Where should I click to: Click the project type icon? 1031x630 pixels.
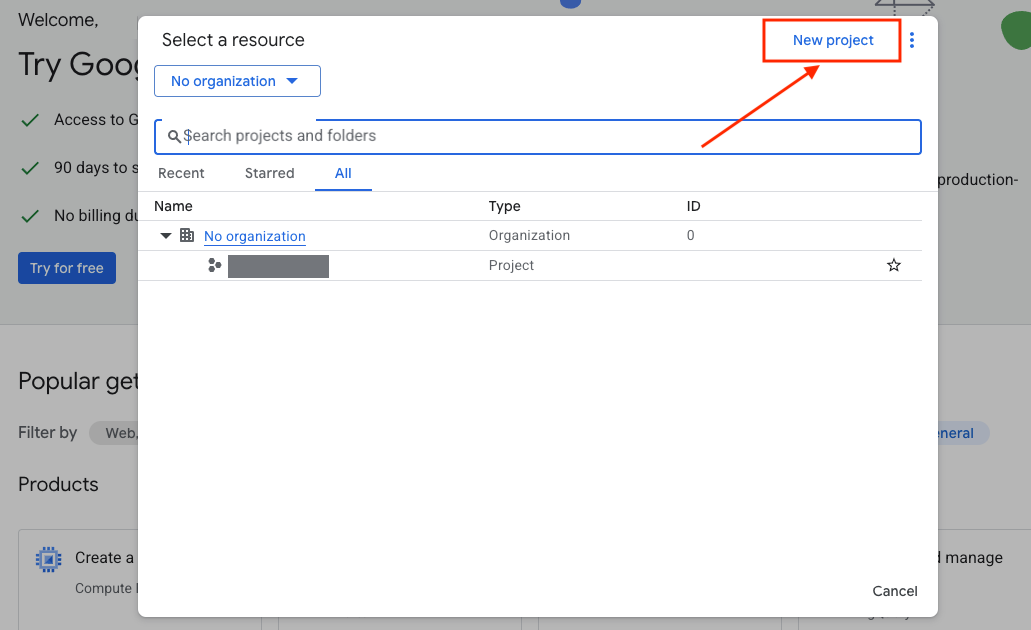(x=214, y=266)
